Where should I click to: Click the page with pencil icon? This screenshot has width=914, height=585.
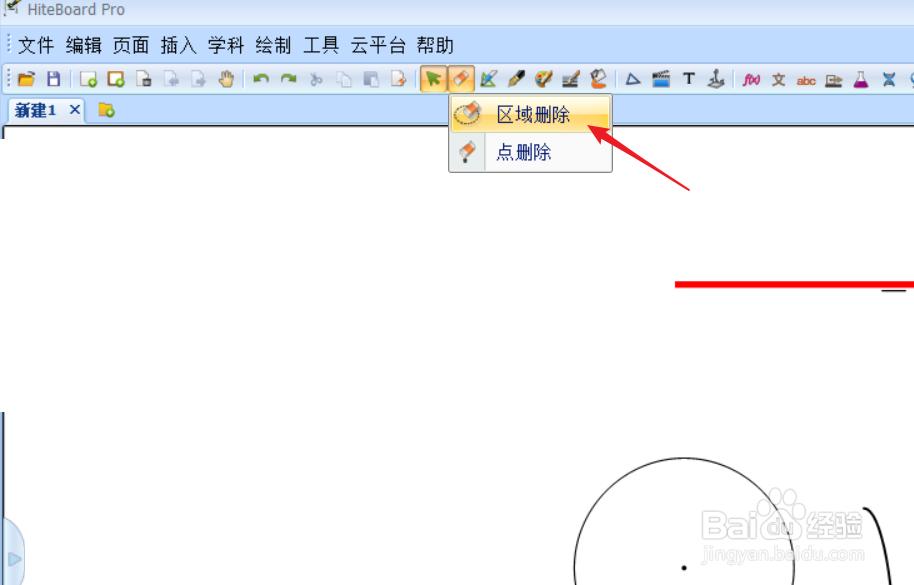point(399,79)
